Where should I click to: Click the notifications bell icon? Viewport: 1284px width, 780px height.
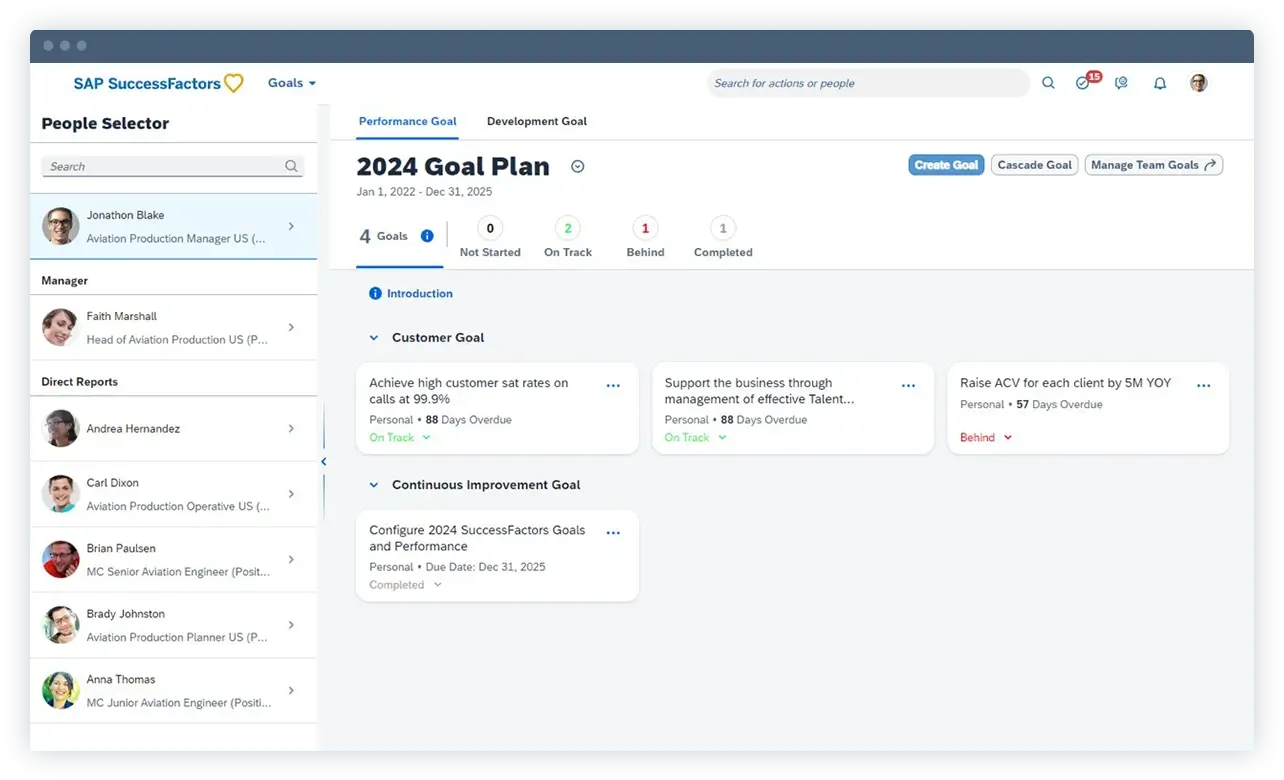click(1160, 83)
